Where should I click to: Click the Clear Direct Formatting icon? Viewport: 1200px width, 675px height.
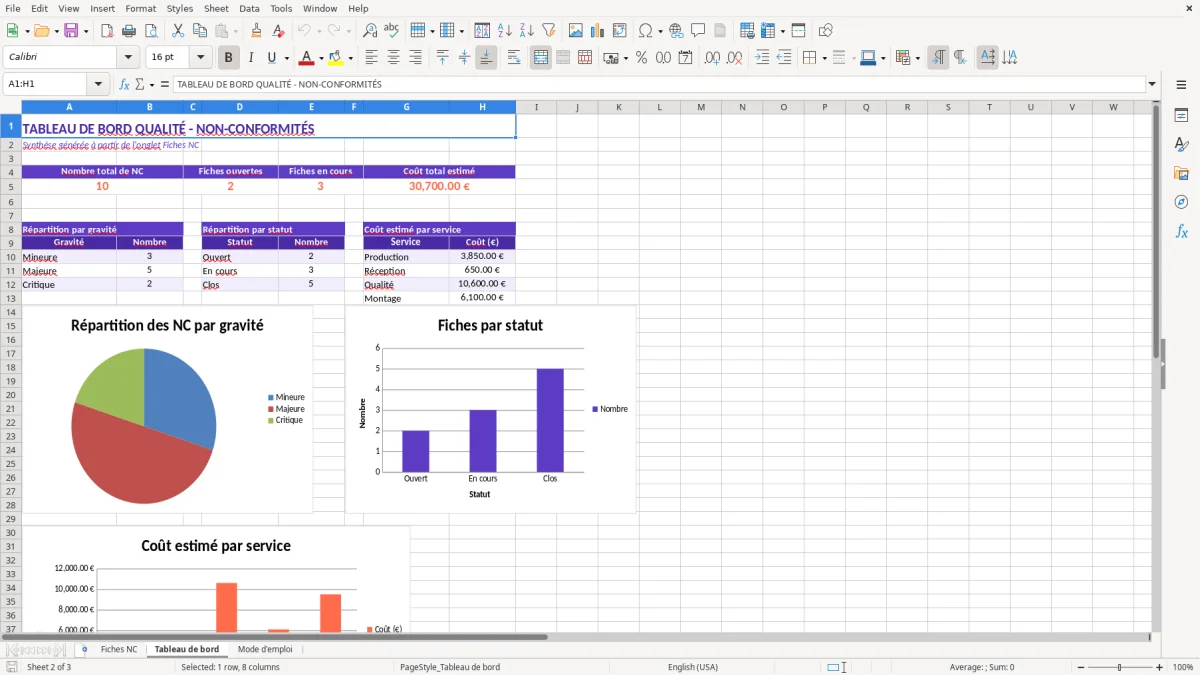[x=278, y=31]
